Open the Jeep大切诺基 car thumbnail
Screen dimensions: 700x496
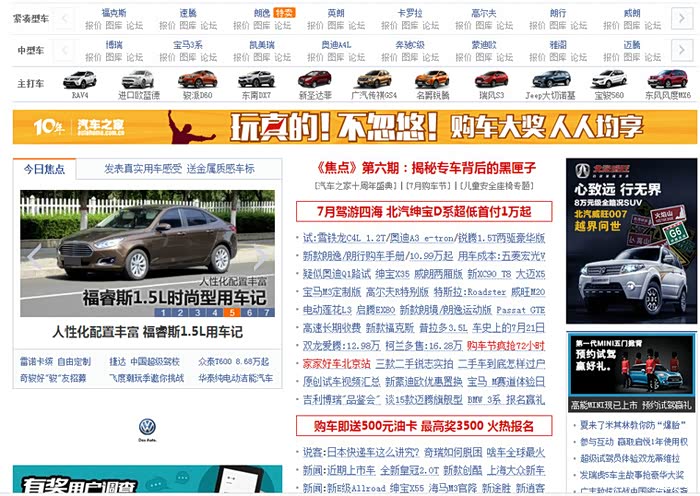(551, 79)
